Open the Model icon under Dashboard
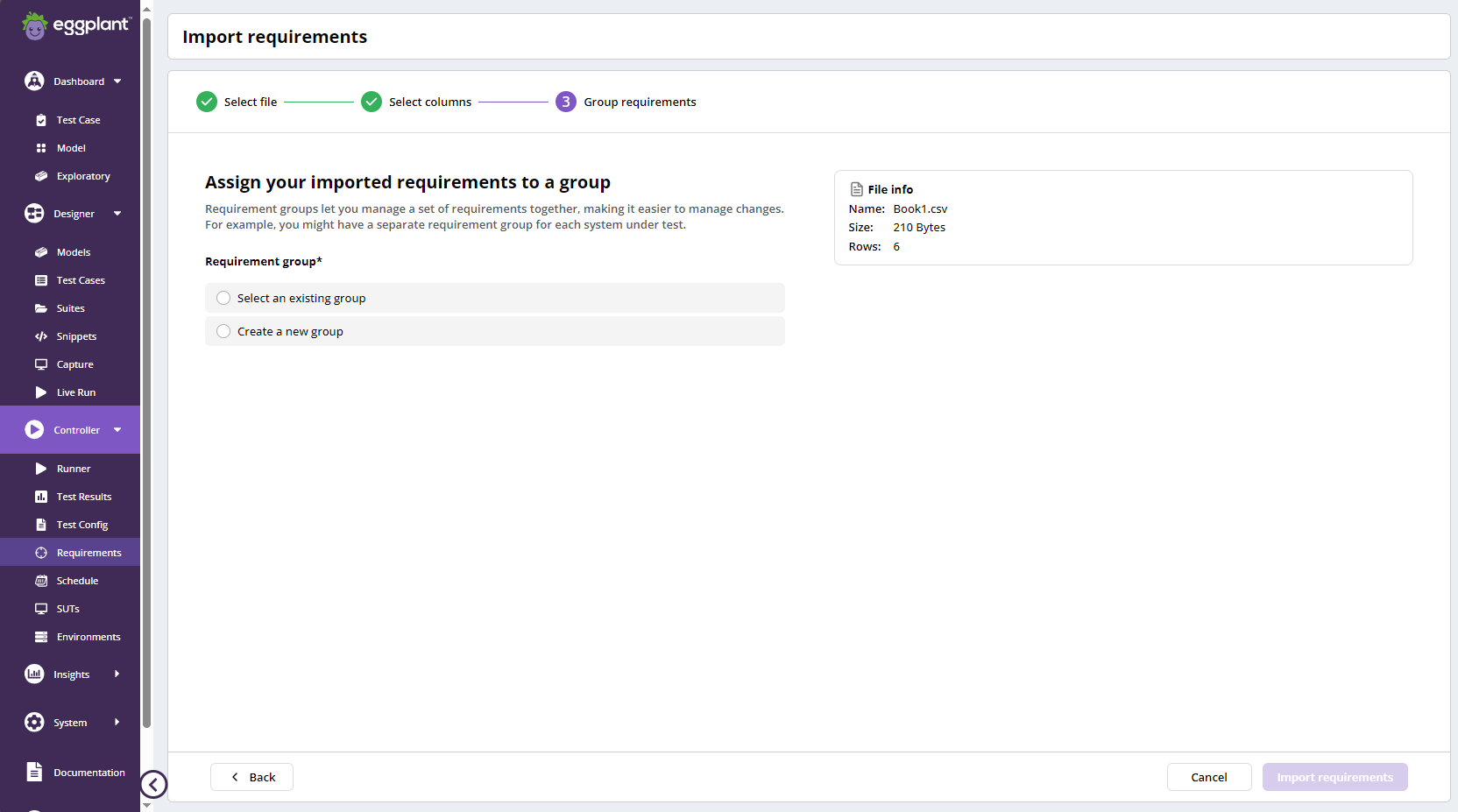The height and width of the screenshot is (812, 1458). (41, 148)
